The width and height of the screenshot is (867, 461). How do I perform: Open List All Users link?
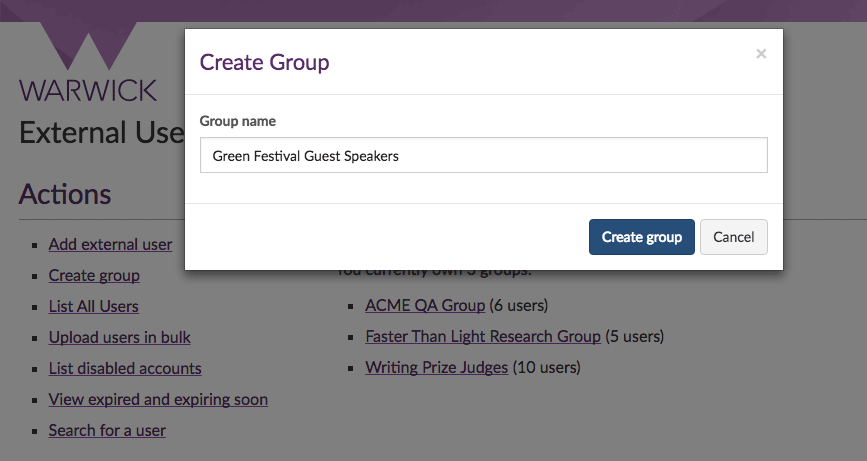point(93,306)
